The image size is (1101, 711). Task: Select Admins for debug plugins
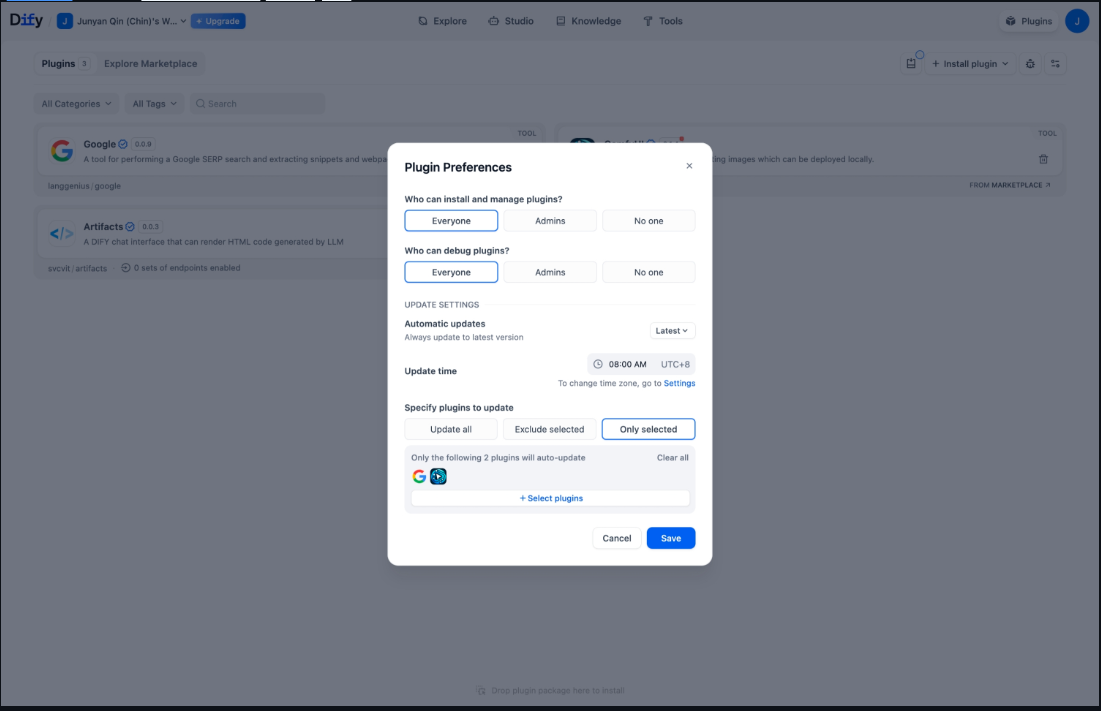[x=550, y=272]
